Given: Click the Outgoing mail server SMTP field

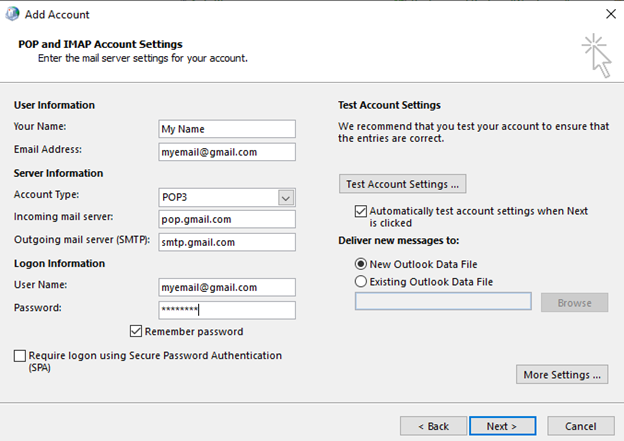Looking at the screenshot, I should (x=227, y=242).
